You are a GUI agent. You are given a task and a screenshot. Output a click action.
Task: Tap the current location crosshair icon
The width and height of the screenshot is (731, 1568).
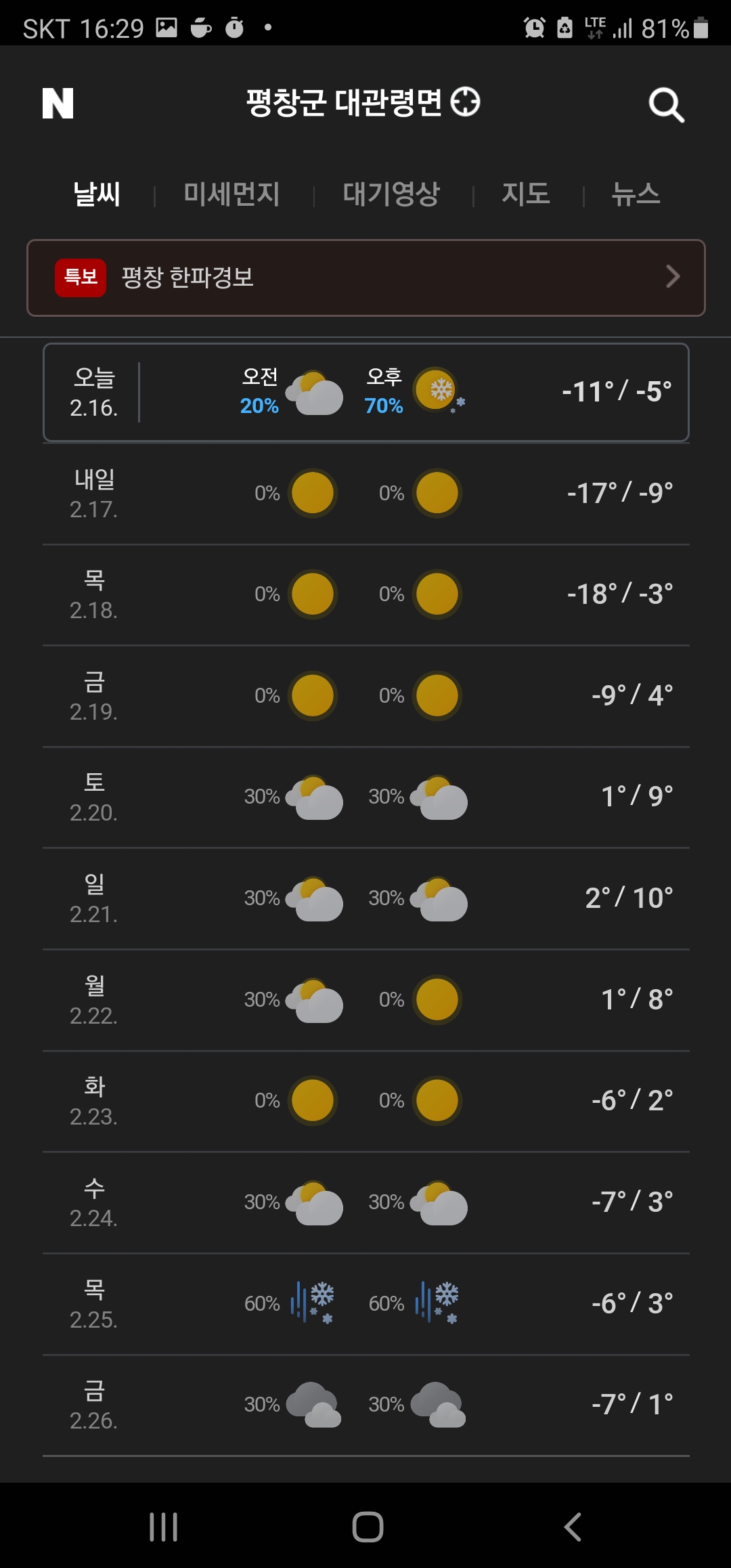[466, 102]
